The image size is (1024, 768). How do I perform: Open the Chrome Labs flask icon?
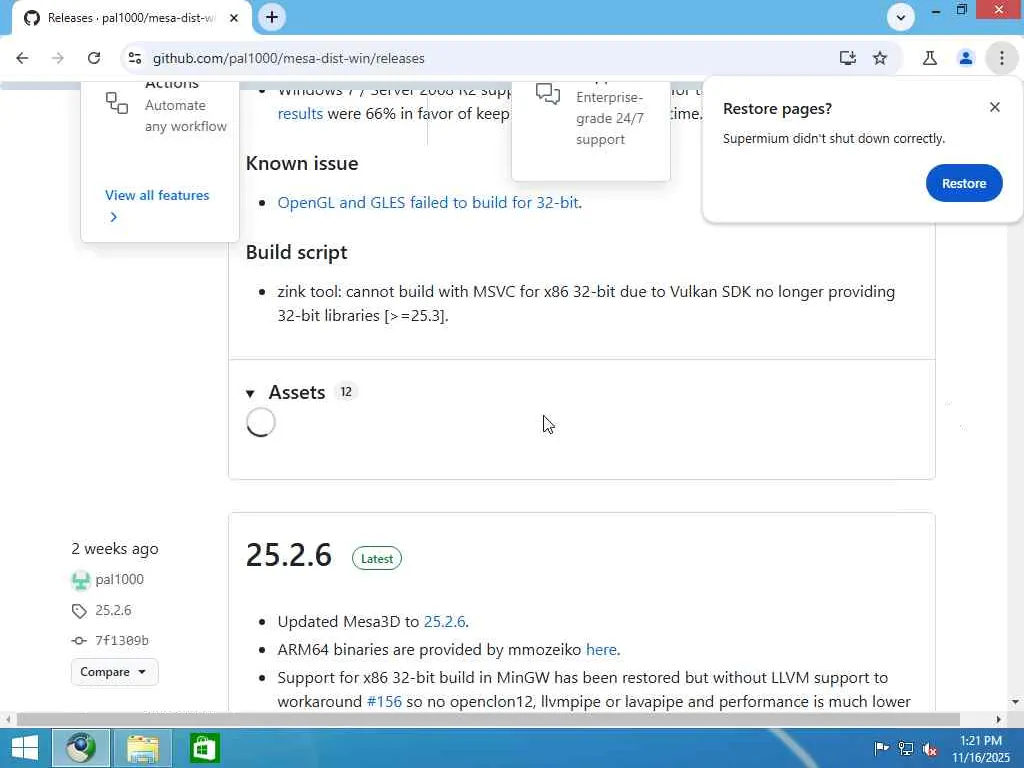point(929,58)
